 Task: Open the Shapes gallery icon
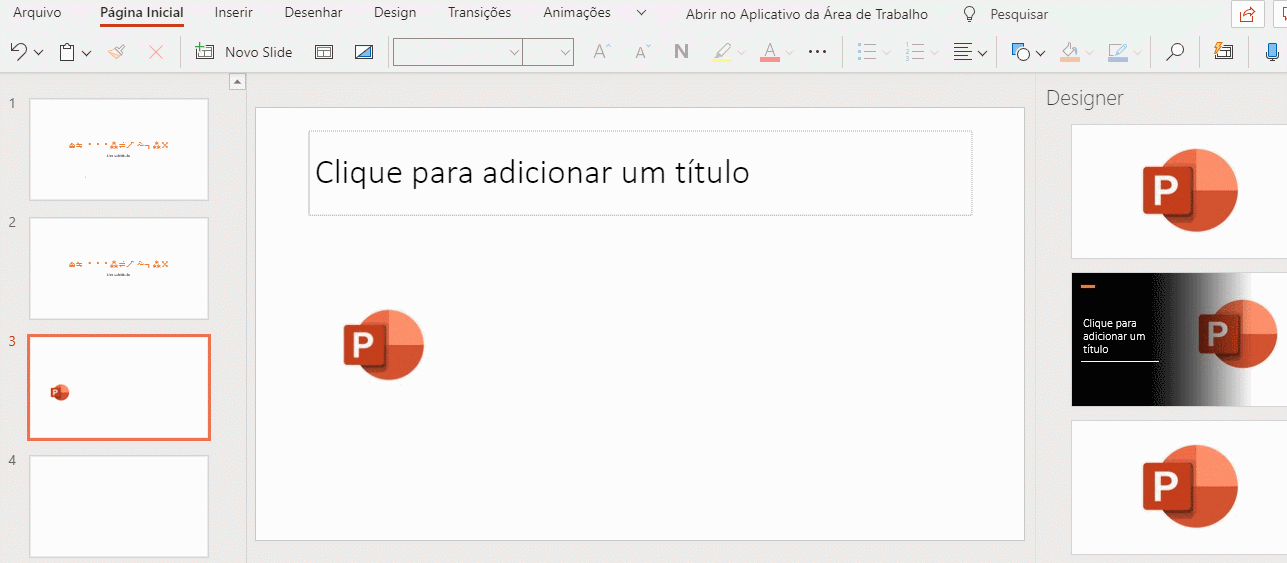(x=1021, y=52)
